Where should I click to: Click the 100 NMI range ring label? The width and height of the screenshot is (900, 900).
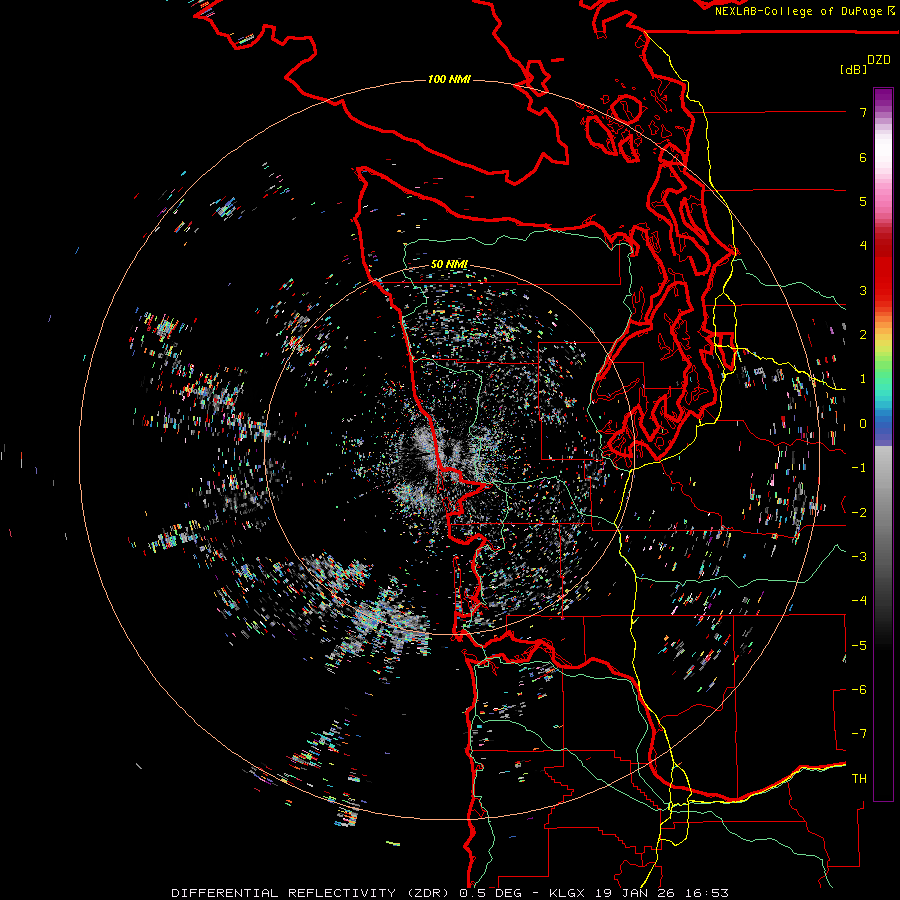click(449, 79)
